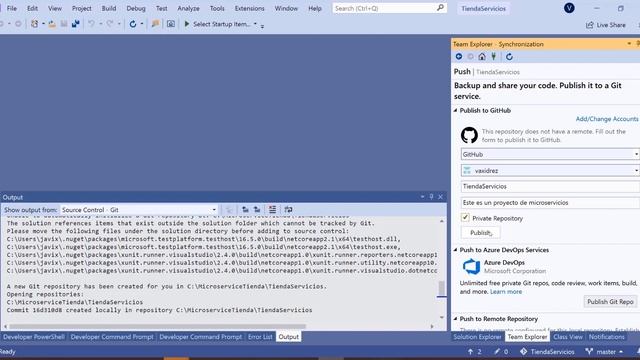
Task: Collapse Push to Azure DevOps Services section
Action: (456, 250)
